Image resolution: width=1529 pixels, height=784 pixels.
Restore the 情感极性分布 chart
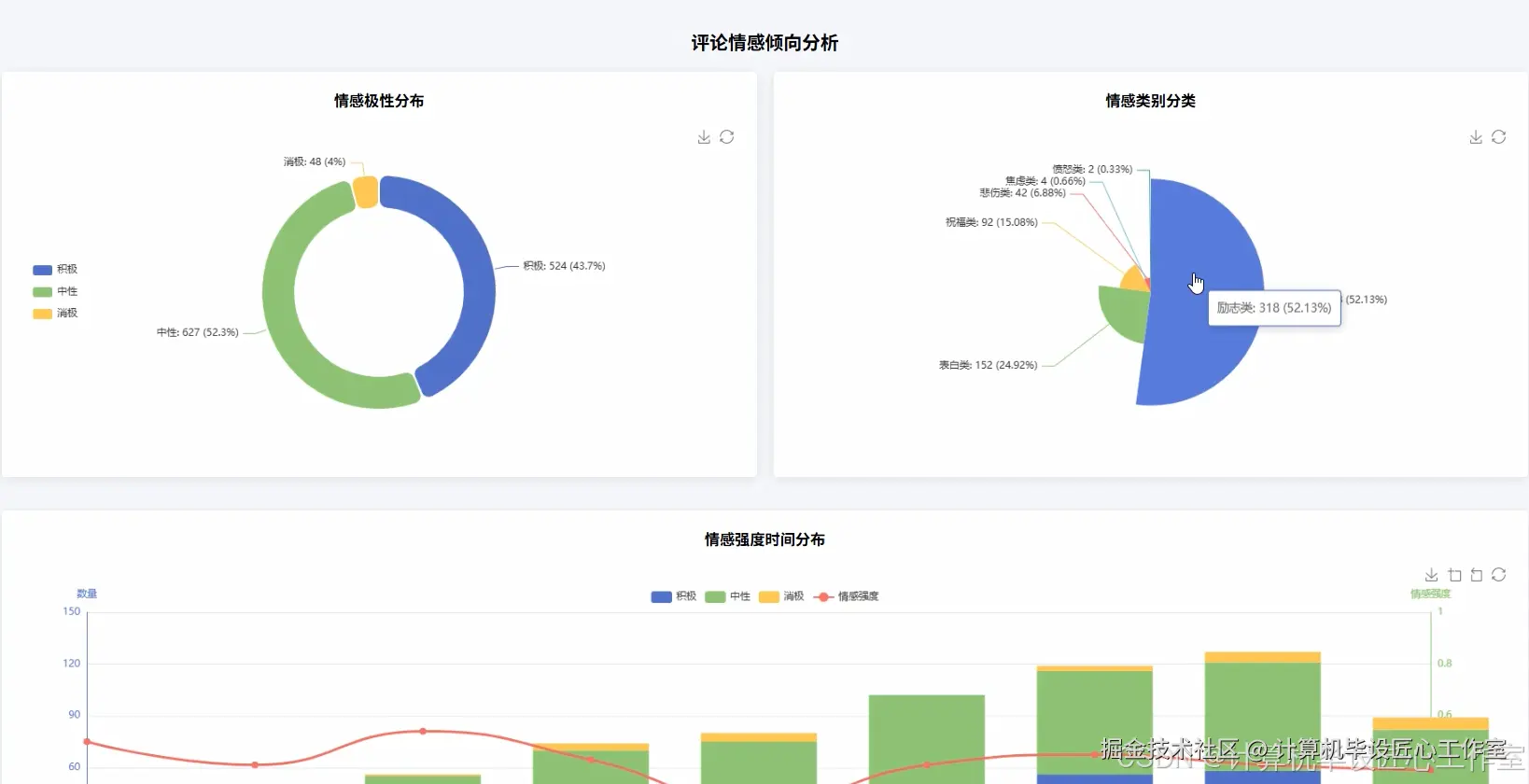point(727,137)
